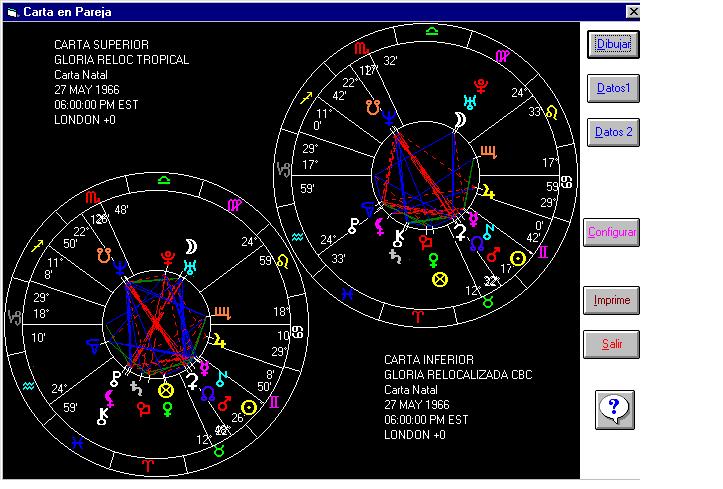Print the chart with Imprime

pyautogui.click(x=612, y=300)
